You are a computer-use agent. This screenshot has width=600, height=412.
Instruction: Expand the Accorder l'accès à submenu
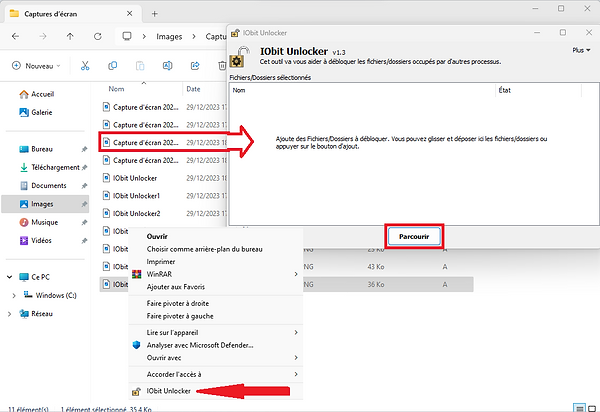pyautogui.click(x=215, y=374)
